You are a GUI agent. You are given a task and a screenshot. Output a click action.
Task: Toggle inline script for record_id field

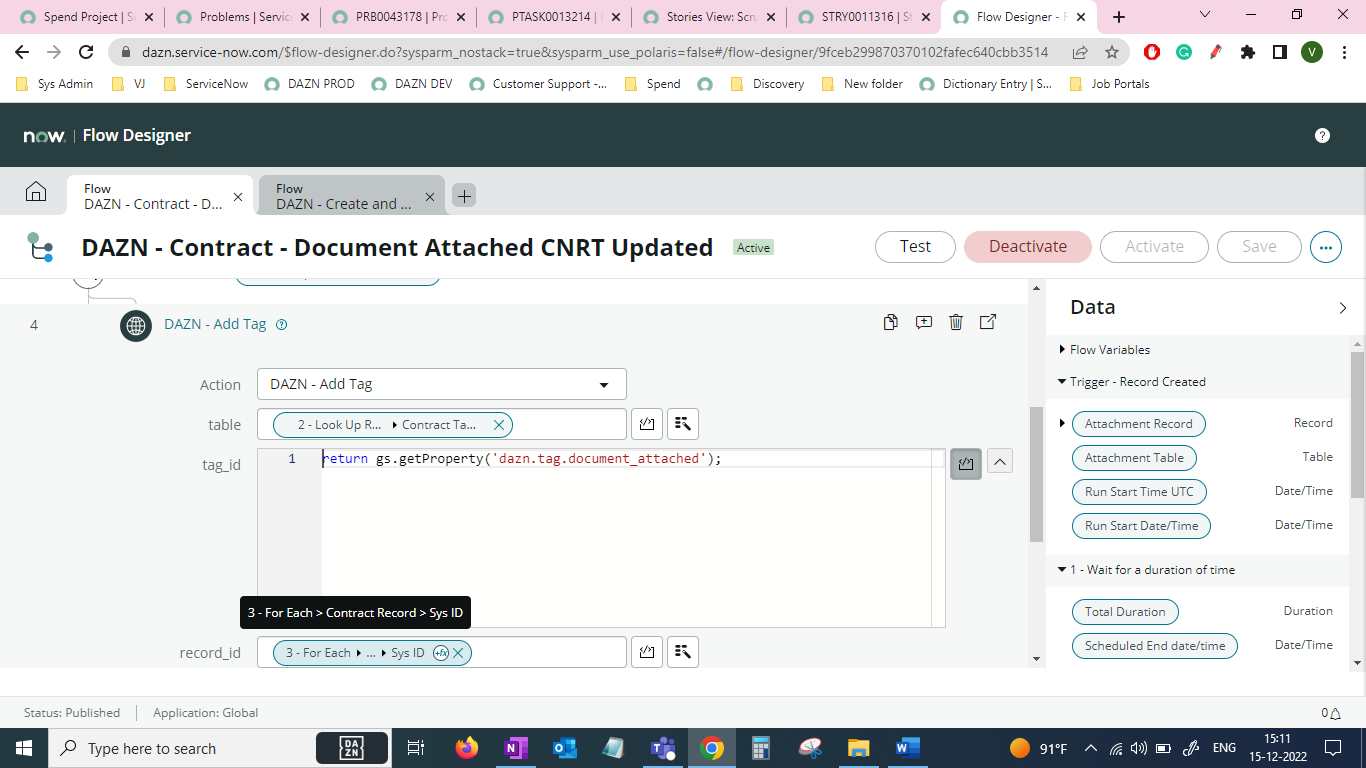pyautogui.click(x=647, y=652)
